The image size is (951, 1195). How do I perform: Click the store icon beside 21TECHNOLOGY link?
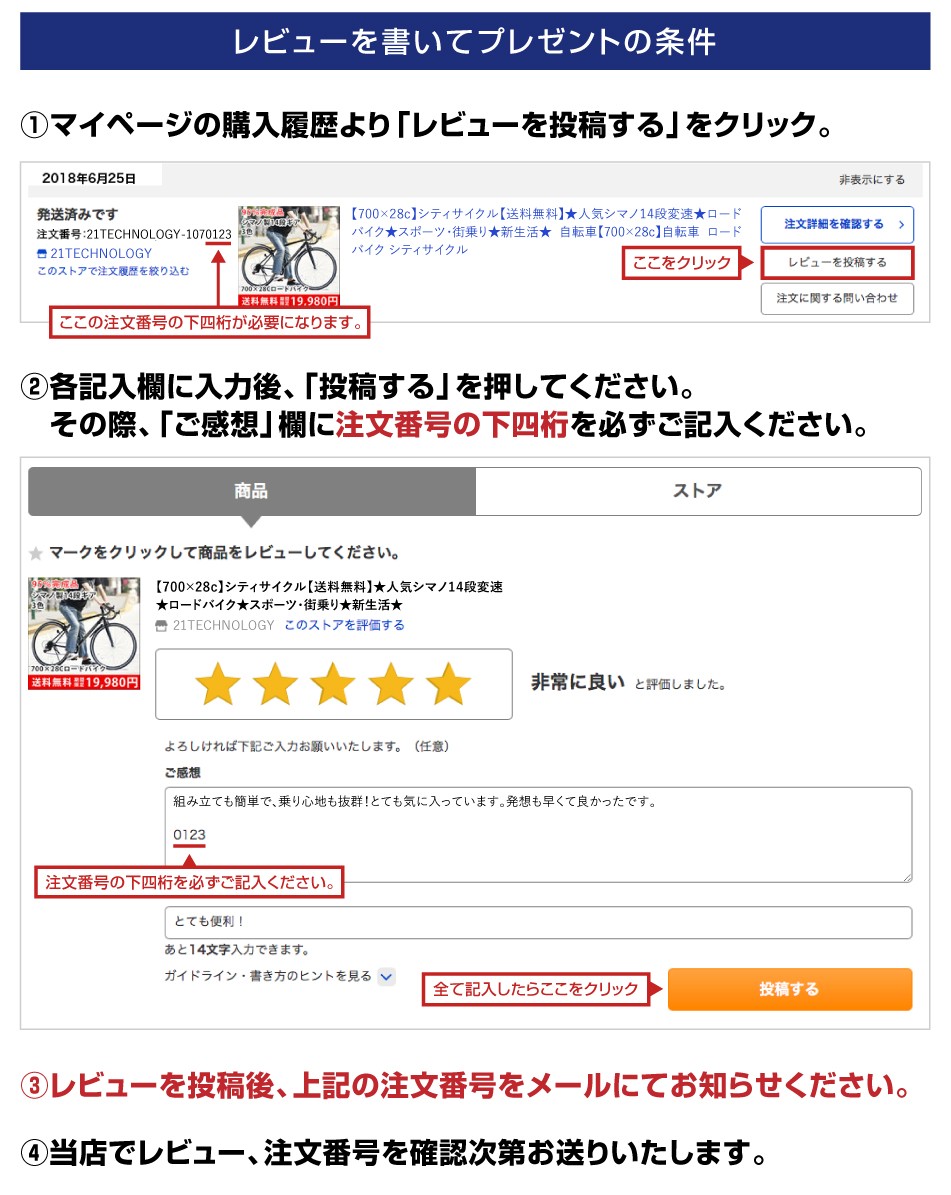(42, 254)
